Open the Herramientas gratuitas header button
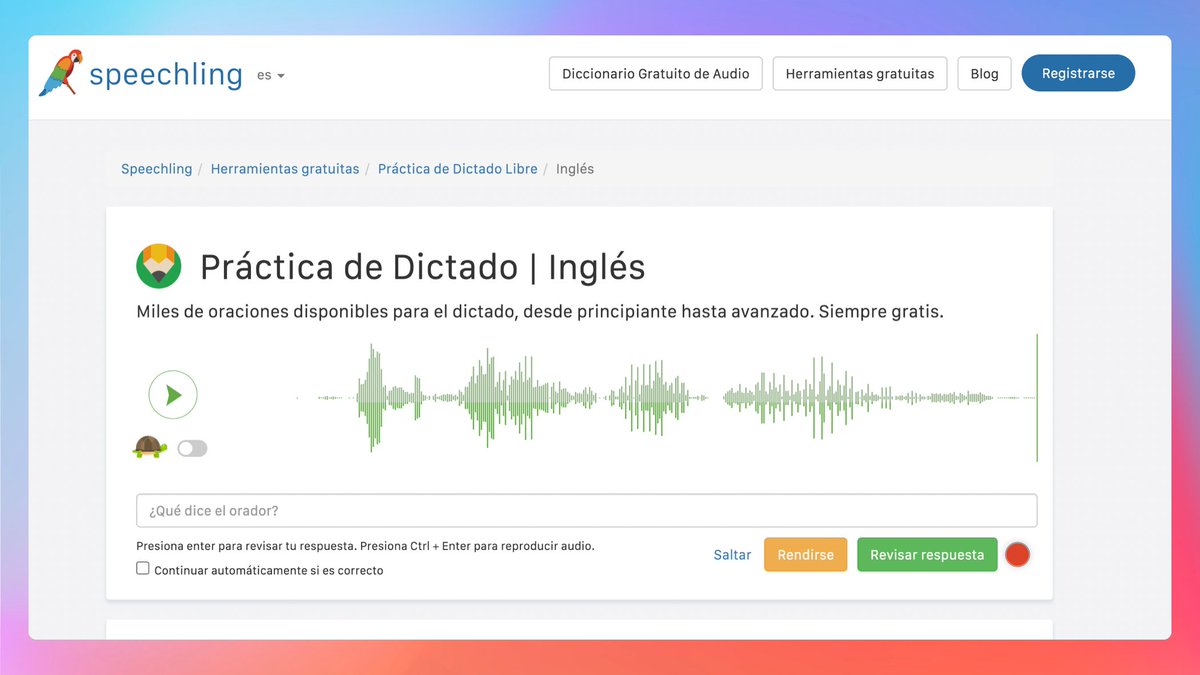Screen dimensions: 1200x675 click(x=860, y=73)
